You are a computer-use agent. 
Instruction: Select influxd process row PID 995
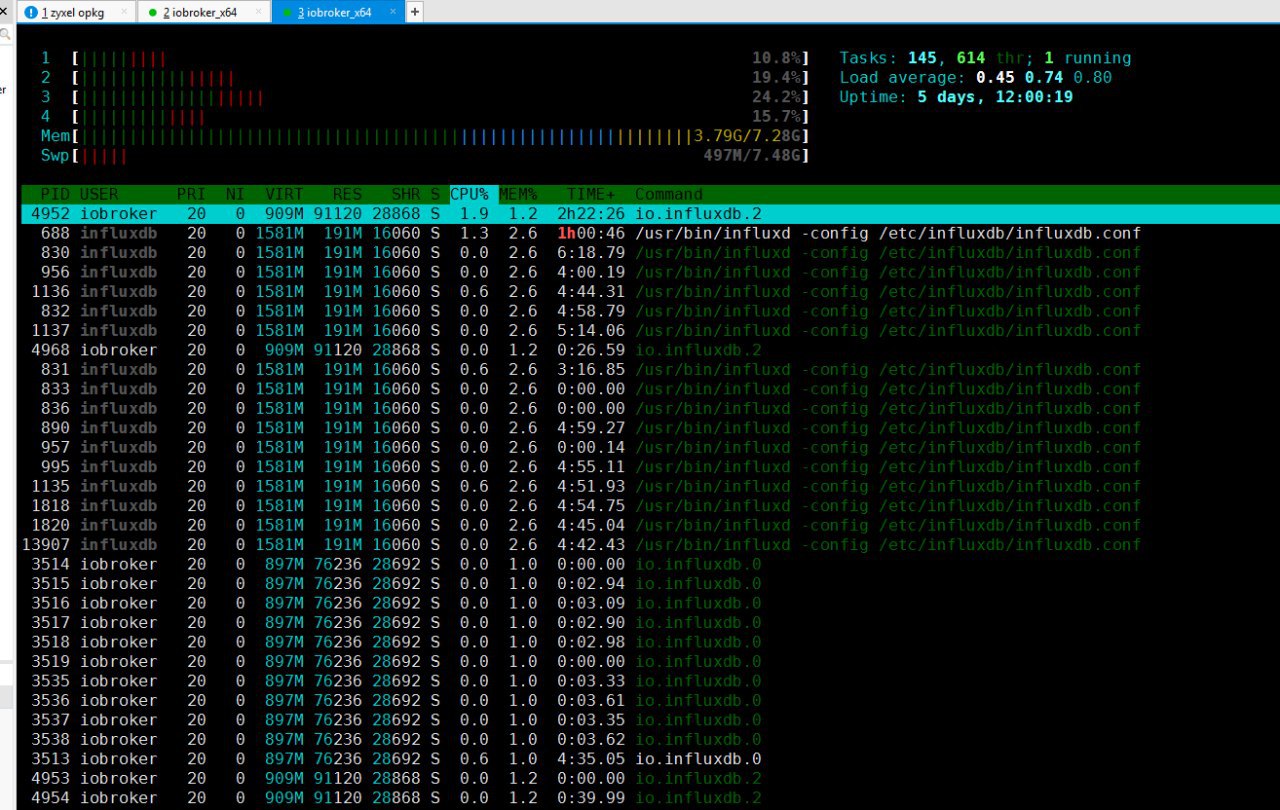click(x=650, y=467)
